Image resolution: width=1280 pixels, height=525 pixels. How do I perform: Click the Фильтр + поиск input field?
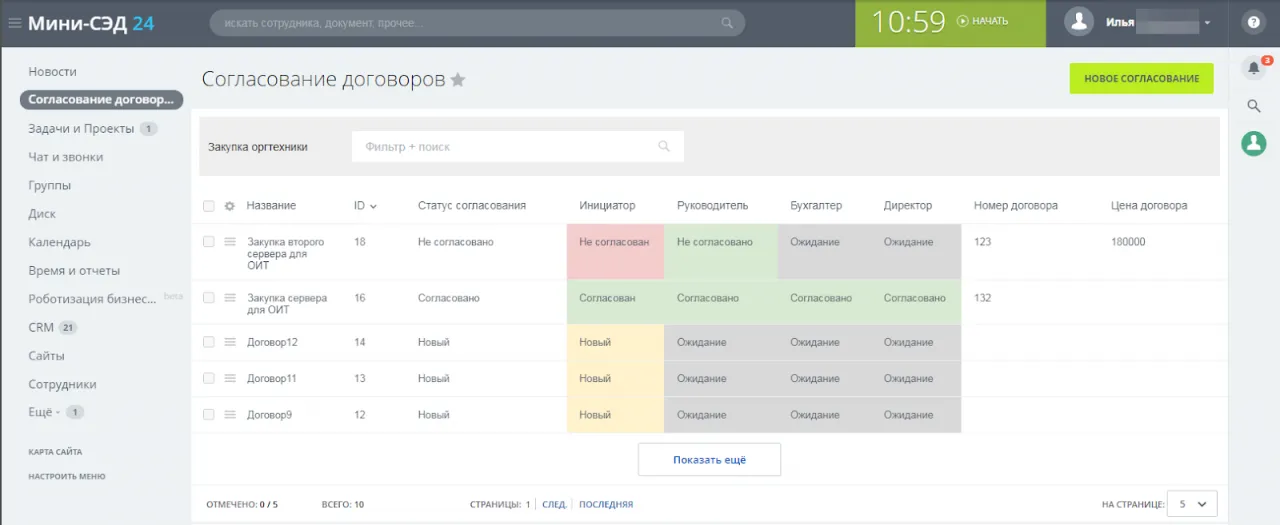pos(505,147)
